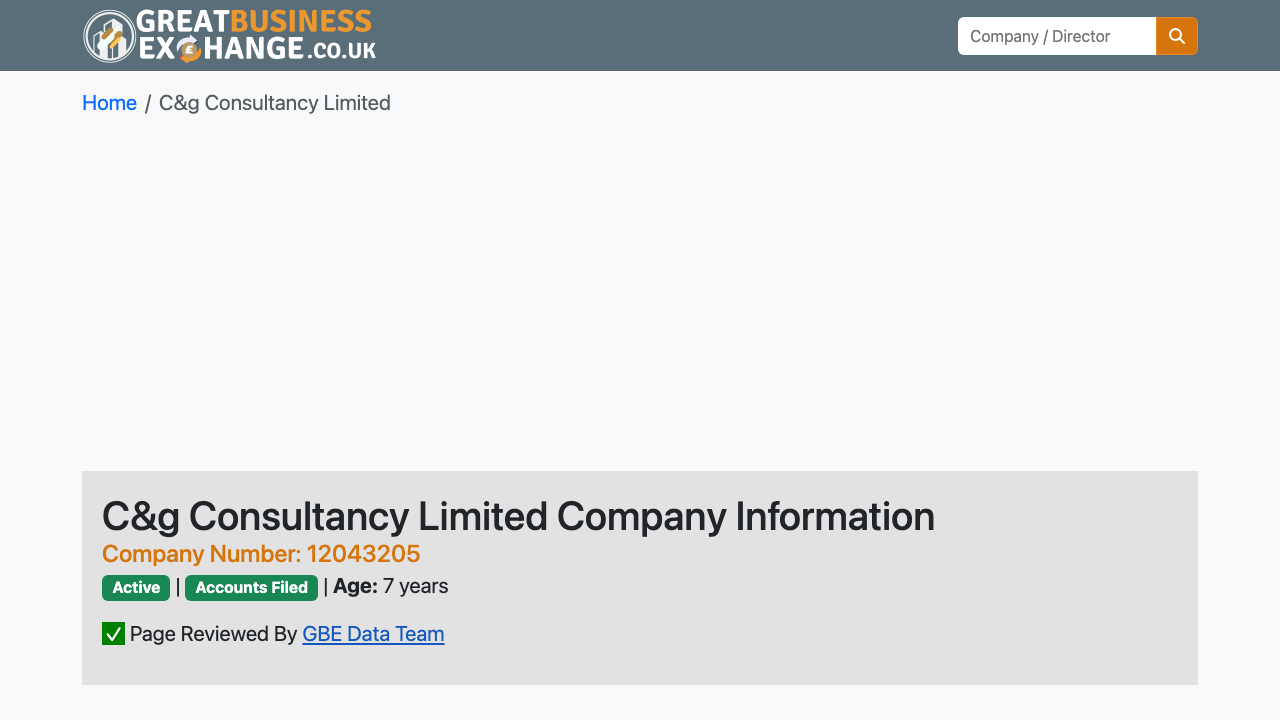This screenshot has width=1280, height=720.
Task: Click the company information heading
Action: [x=518, y=516]
